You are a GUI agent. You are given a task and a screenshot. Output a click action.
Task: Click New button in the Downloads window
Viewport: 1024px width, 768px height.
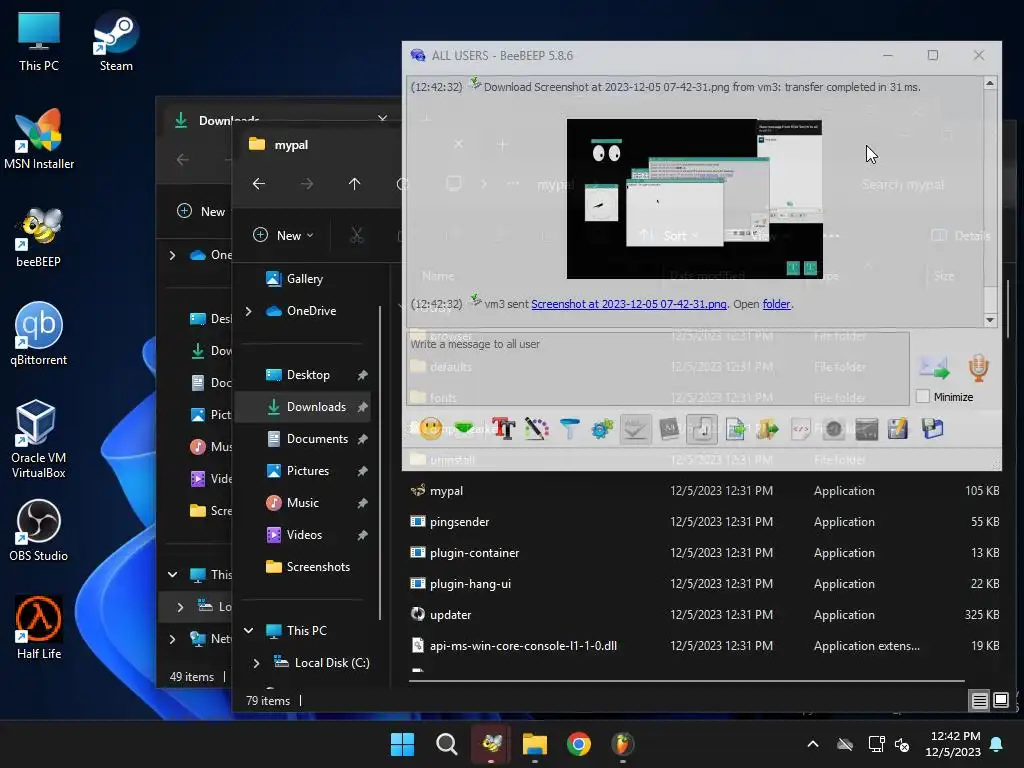[202, 211]
